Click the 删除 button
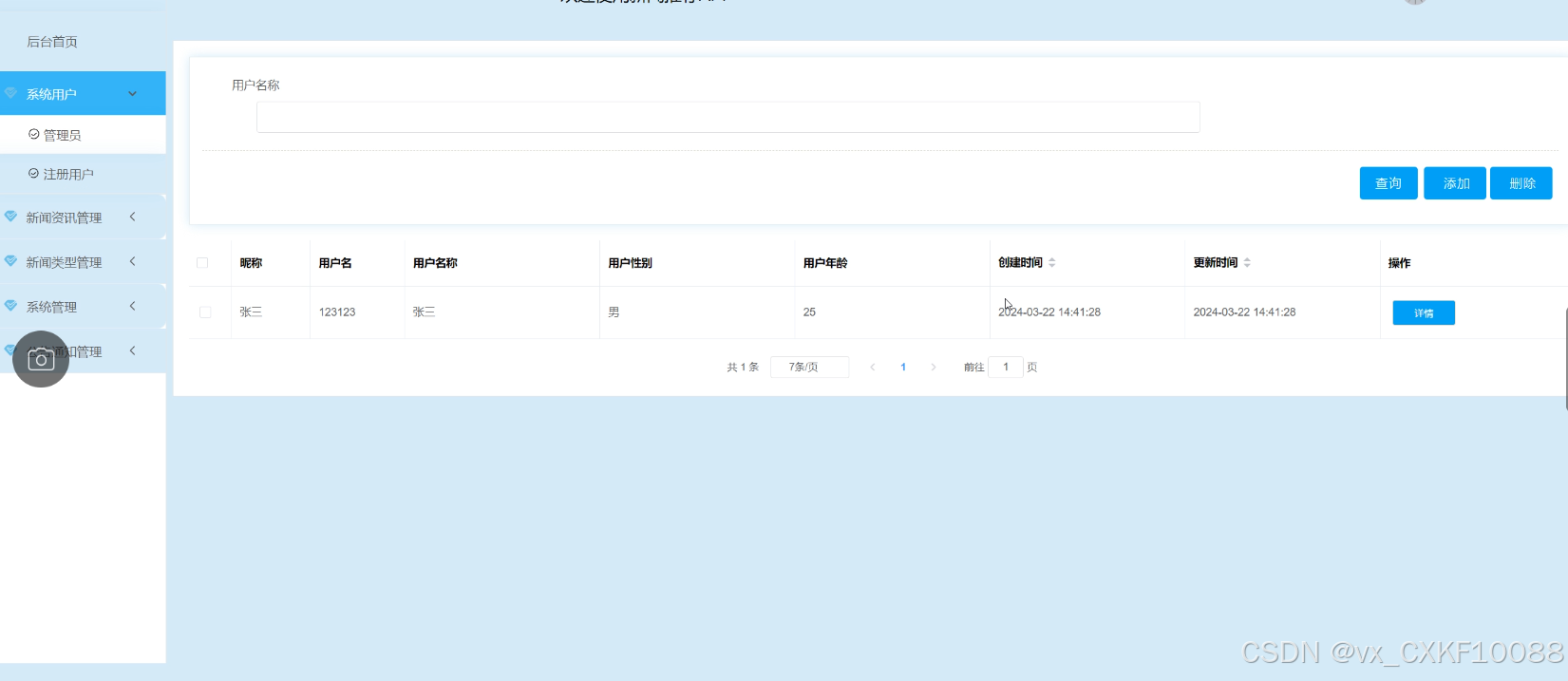The height and width of the screenshot is (681, 1568). pyautogui.click(x=1521, y=183)
